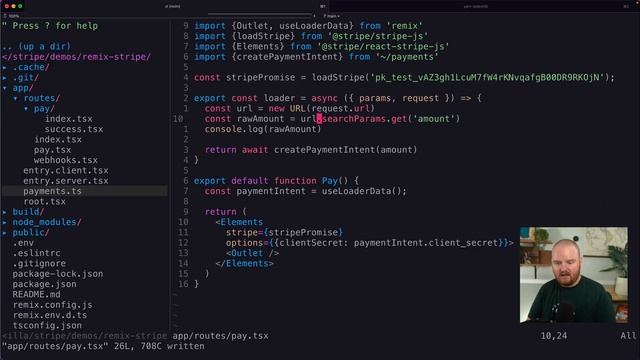Open index.tsx inside the pay folder
The width and height of the screenshot is (640, 360).
click(x=69, y=119)
